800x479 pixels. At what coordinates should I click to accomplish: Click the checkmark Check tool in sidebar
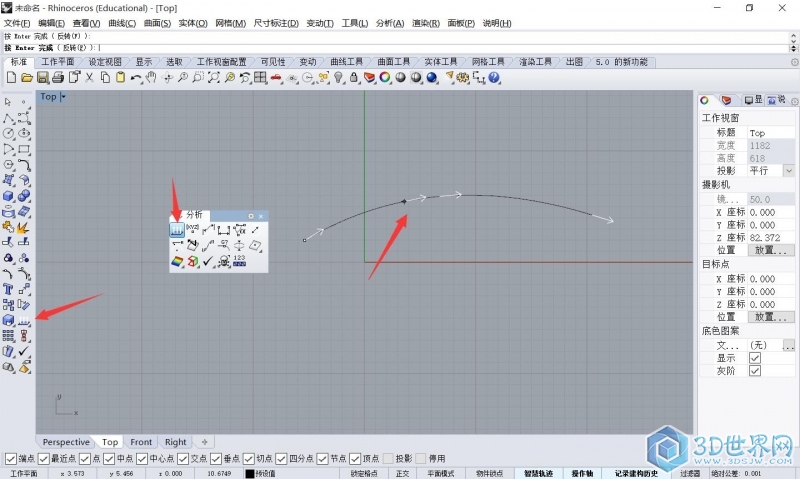tap(24, 351)
